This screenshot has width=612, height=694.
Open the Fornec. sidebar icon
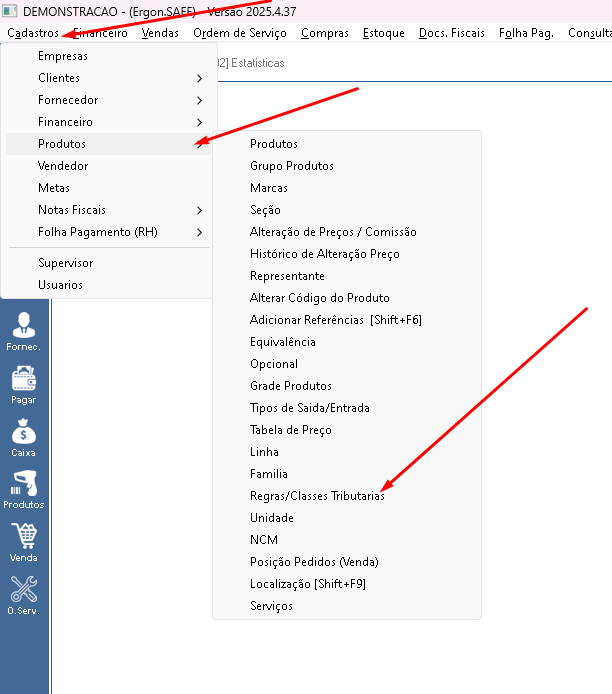pyautogui.click(x=23, y=332)
